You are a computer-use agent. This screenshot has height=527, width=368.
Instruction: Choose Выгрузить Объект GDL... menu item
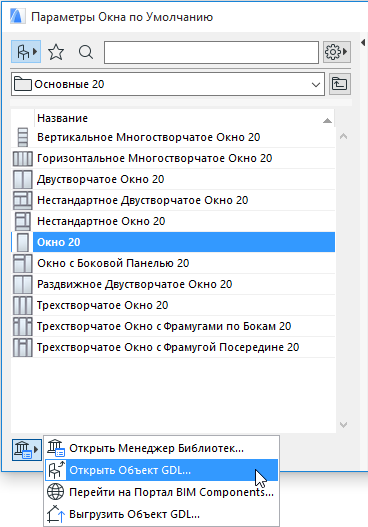point(161,514)
